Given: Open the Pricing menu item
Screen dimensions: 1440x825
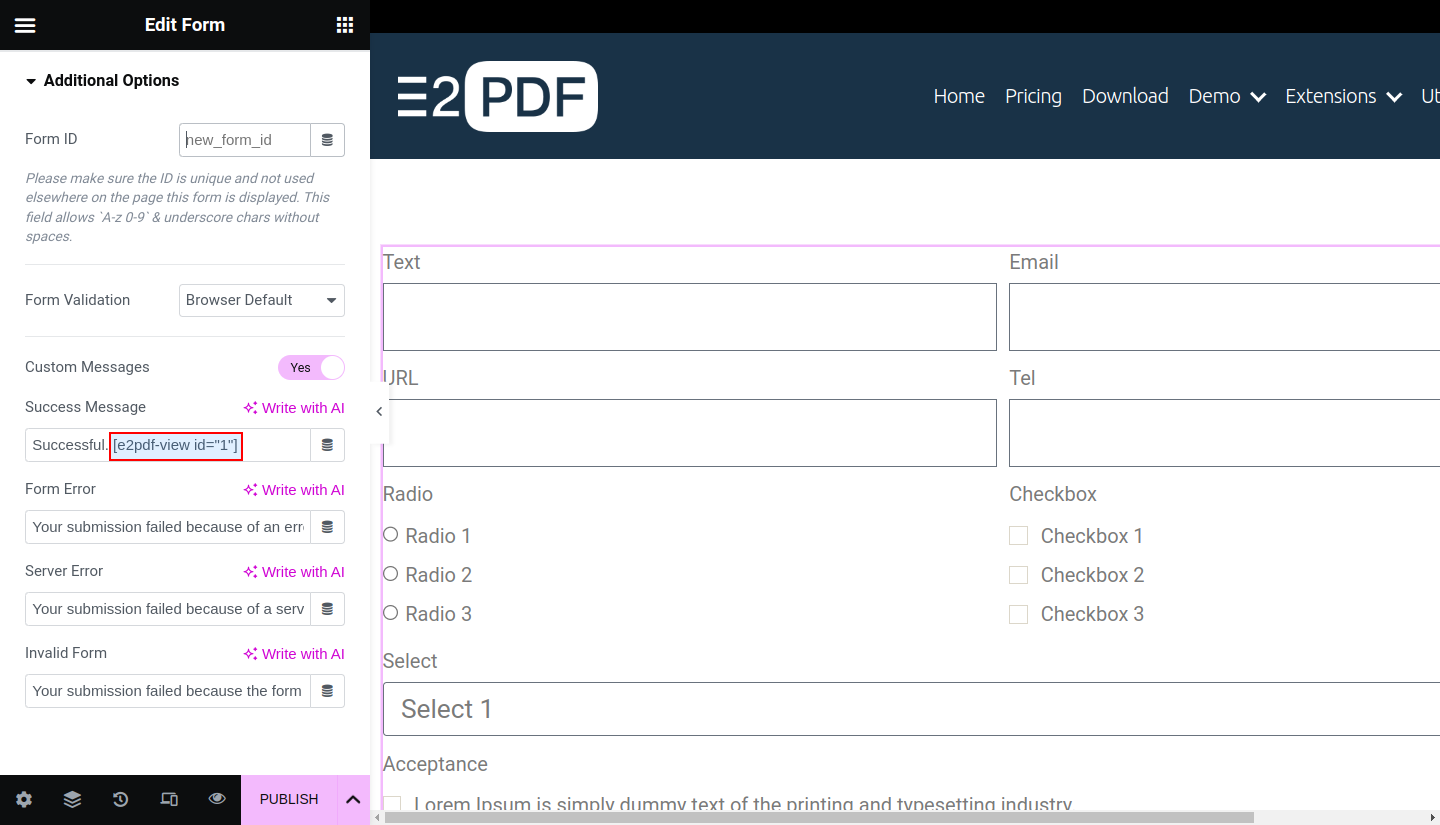Looking at the screenshot, I should (x=1033, y=96).
